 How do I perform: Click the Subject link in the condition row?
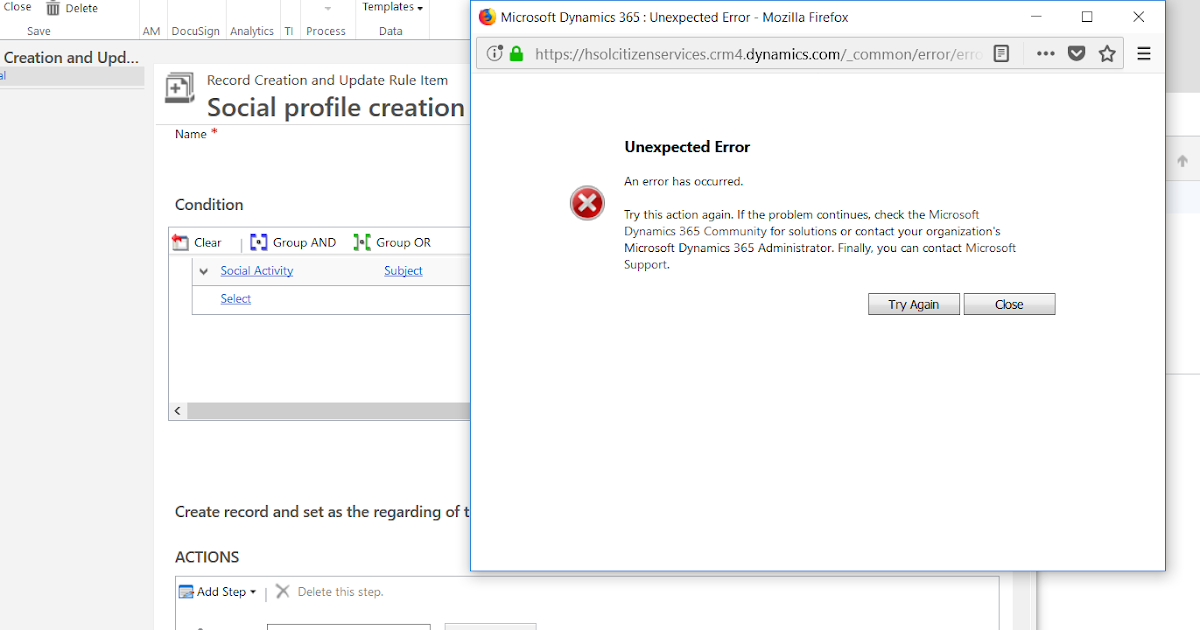click(x=403, y=270)
